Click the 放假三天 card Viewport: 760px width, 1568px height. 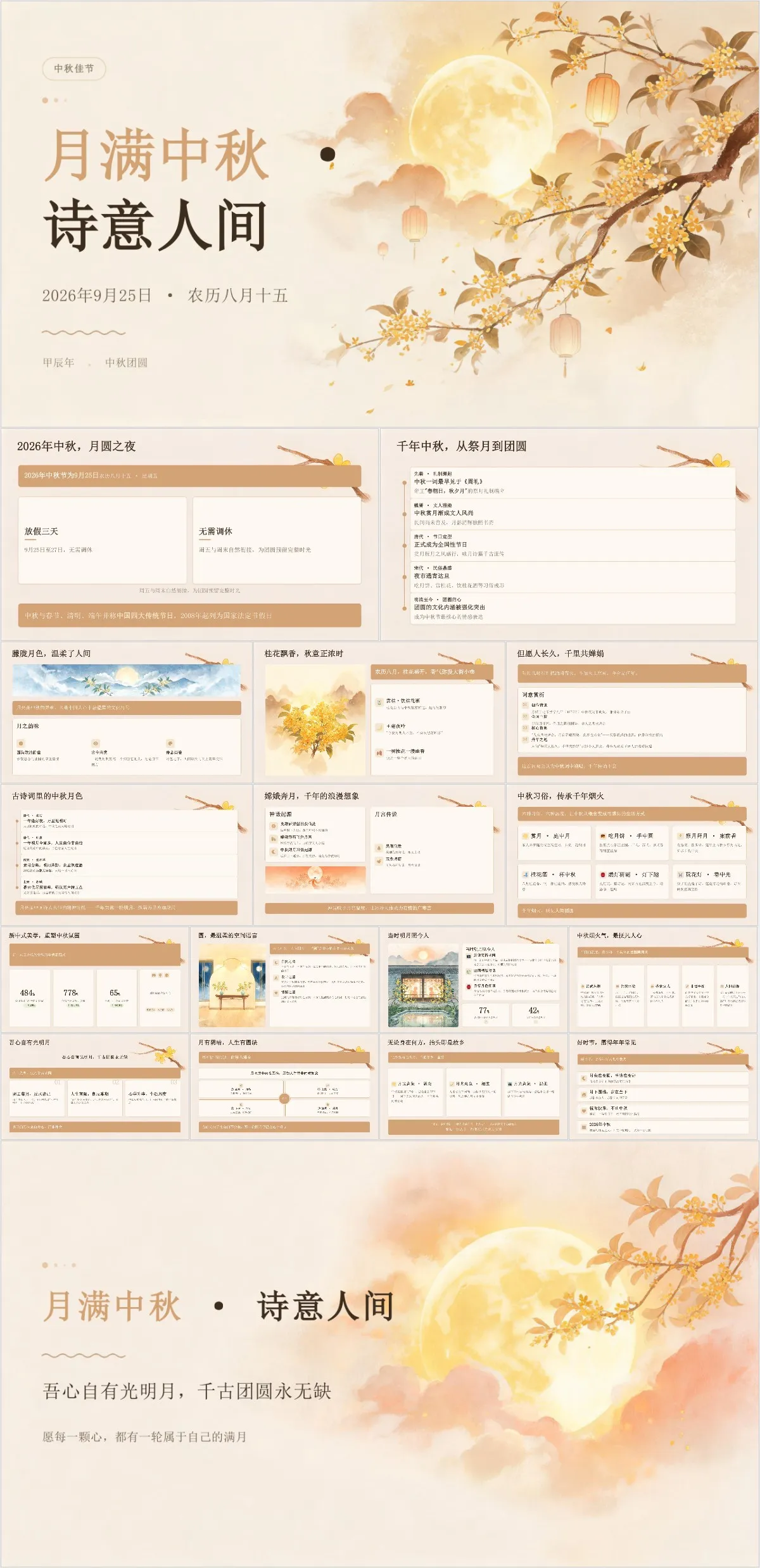point(103,540)
